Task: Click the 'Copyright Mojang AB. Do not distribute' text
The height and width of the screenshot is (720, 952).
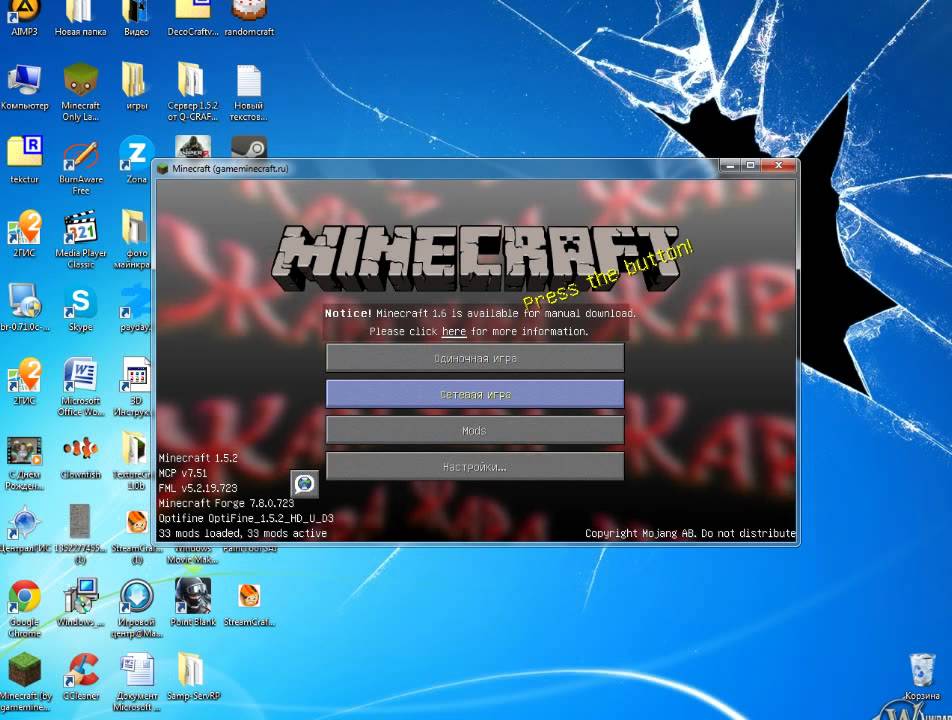Action: pyautogui.click(x=690, y=533)
